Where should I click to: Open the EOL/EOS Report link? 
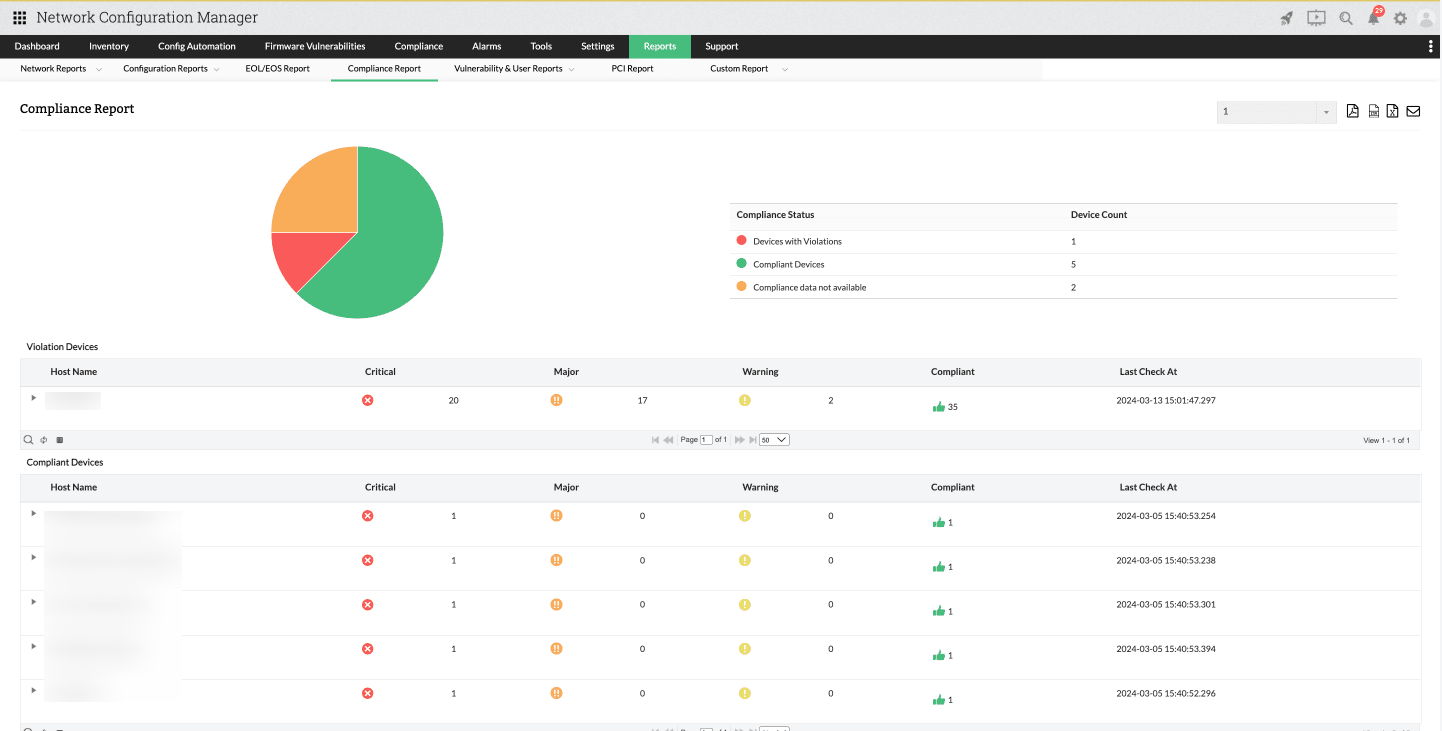pos(277,69)
